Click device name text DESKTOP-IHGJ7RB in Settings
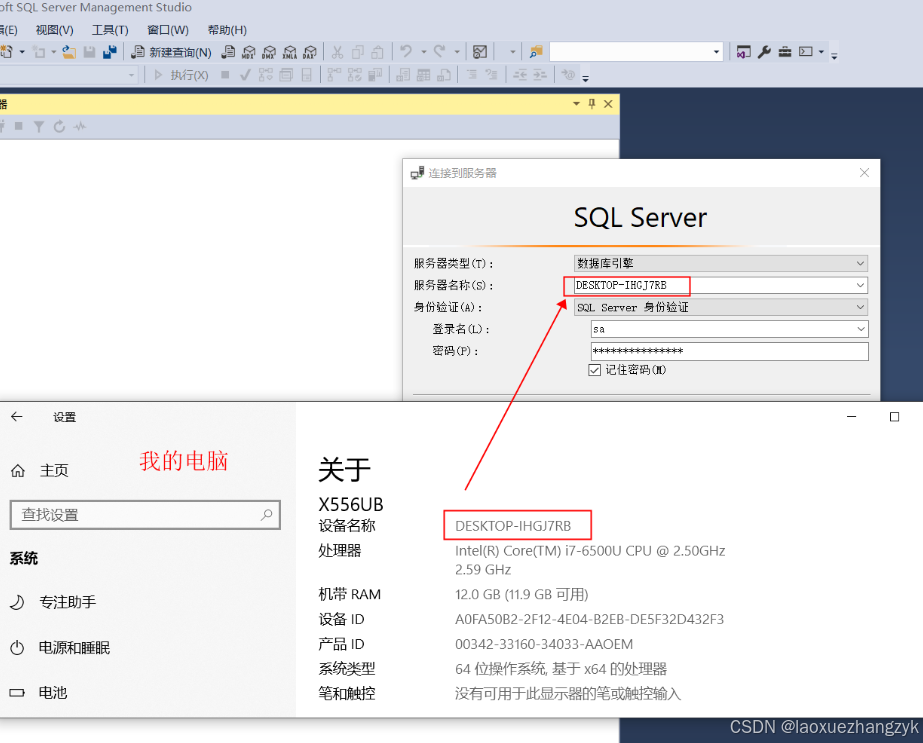923x743 pixels. 513,526
